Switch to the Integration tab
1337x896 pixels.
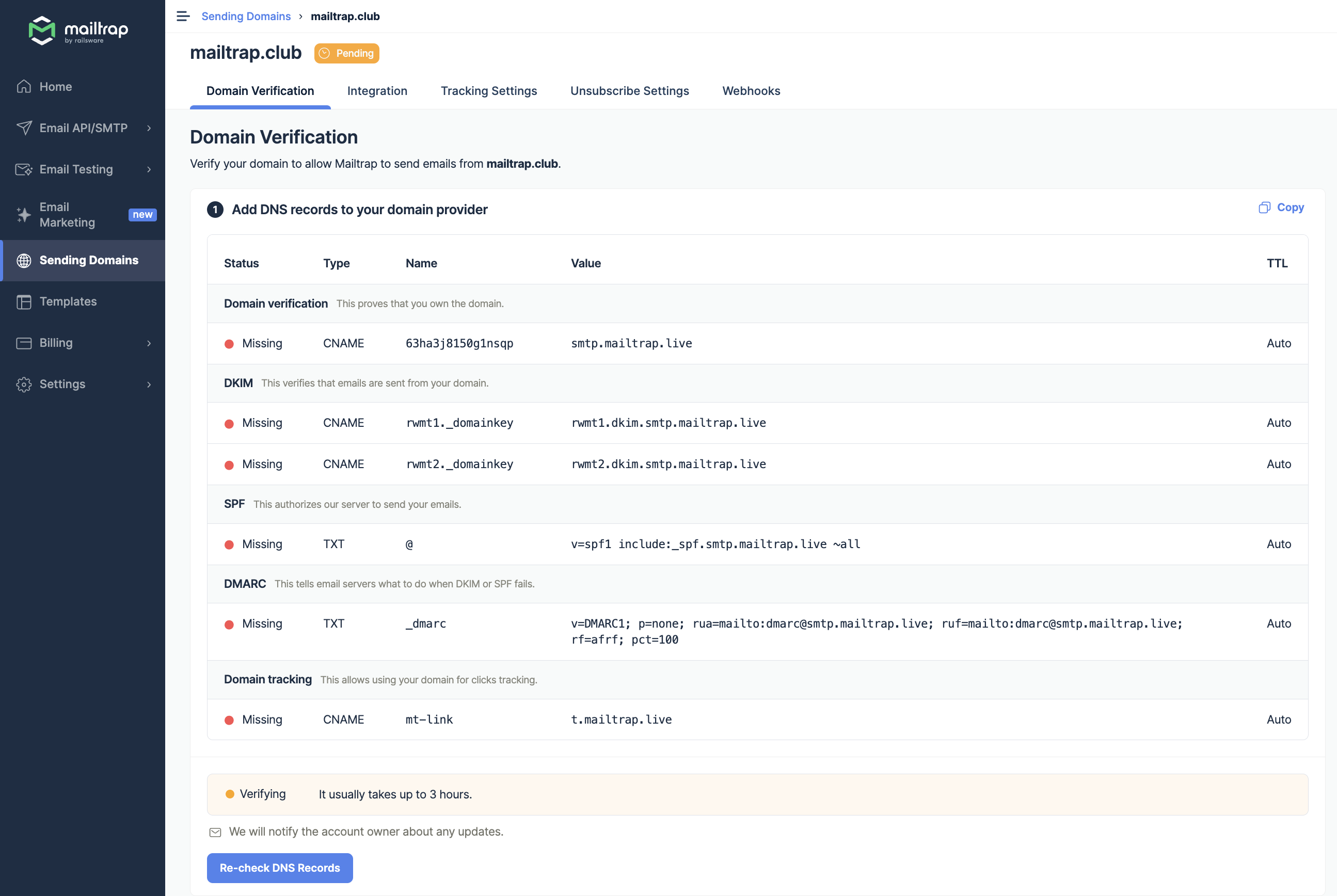[x=377, y=91]
